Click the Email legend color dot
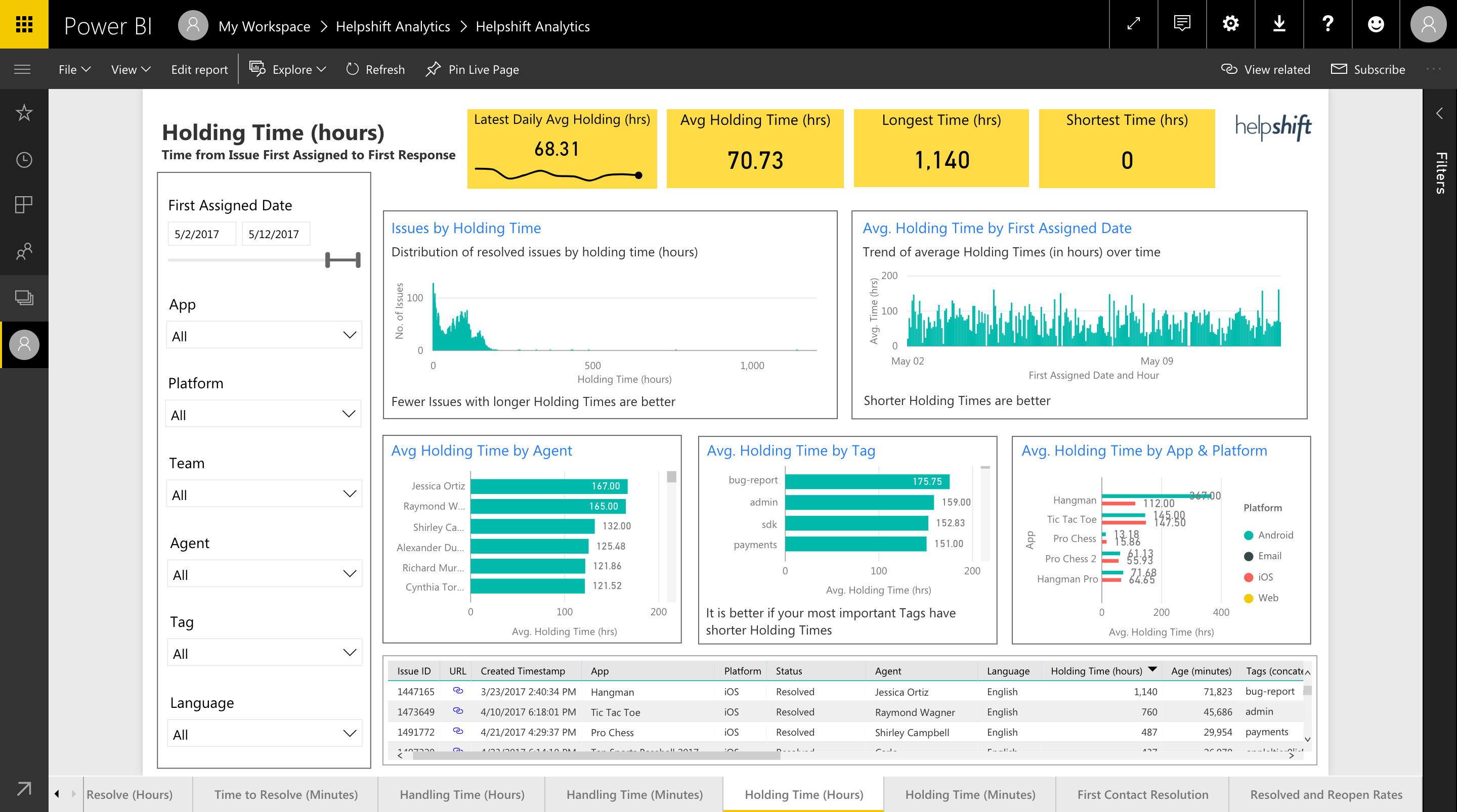Image resolution: width=1457 pixels, height=812 pixels. coord(1248,556)
